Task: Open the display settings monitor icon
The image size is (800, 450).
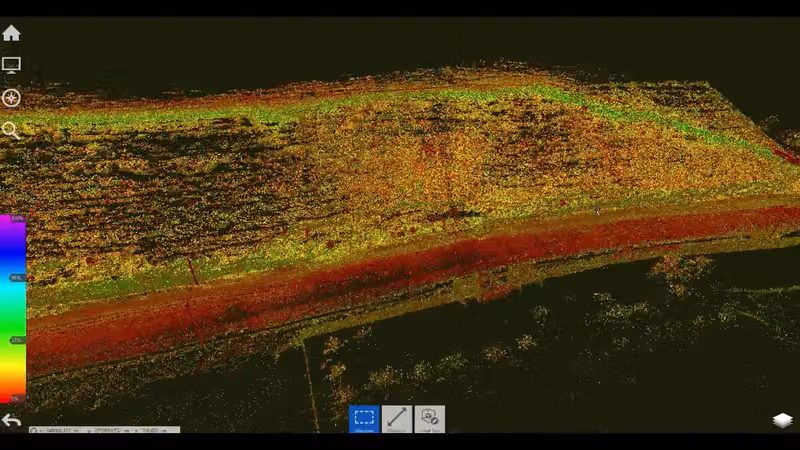Action: 11,65
